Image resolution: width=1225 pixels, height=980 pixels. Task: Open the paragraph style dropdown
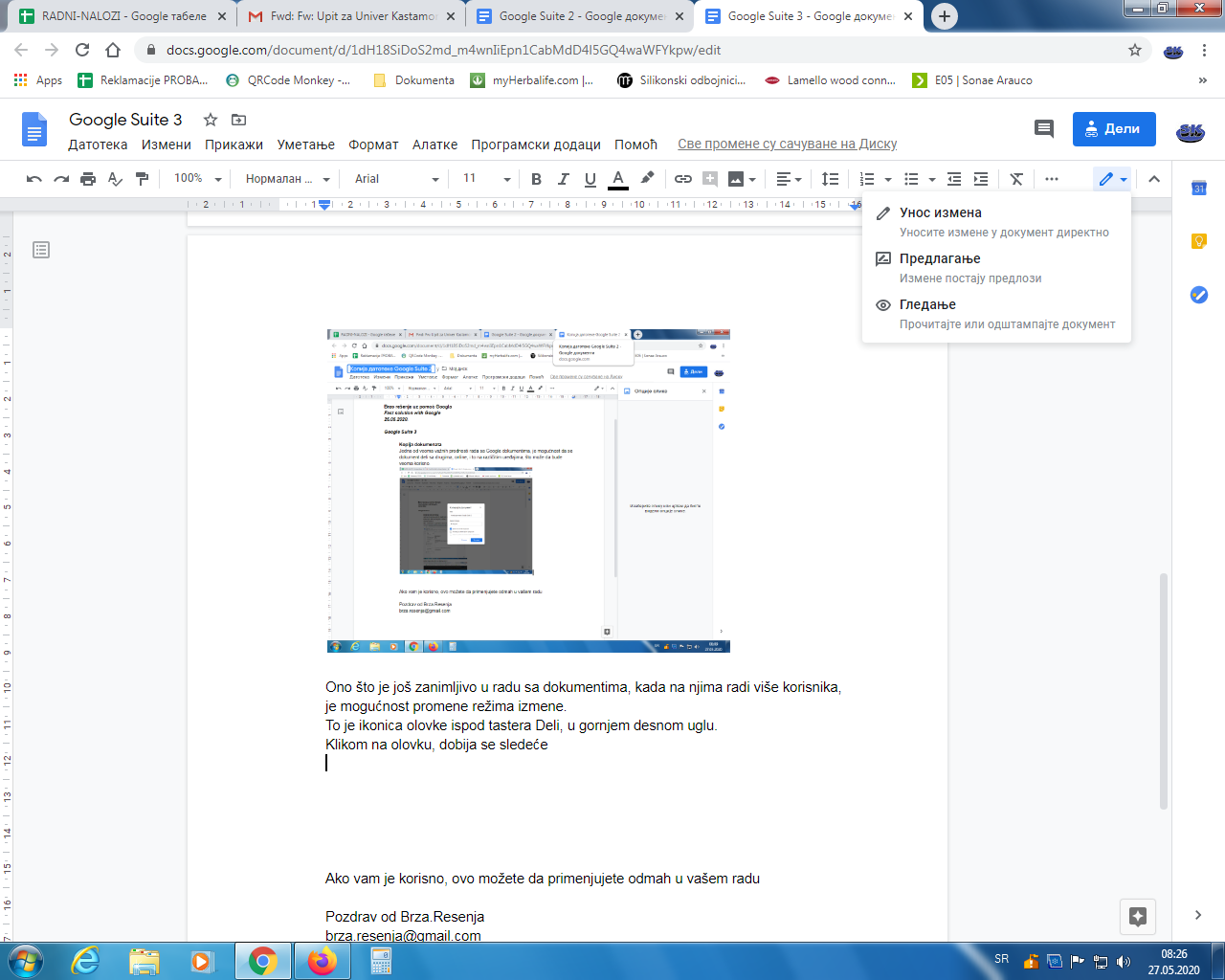click(287, 179)
